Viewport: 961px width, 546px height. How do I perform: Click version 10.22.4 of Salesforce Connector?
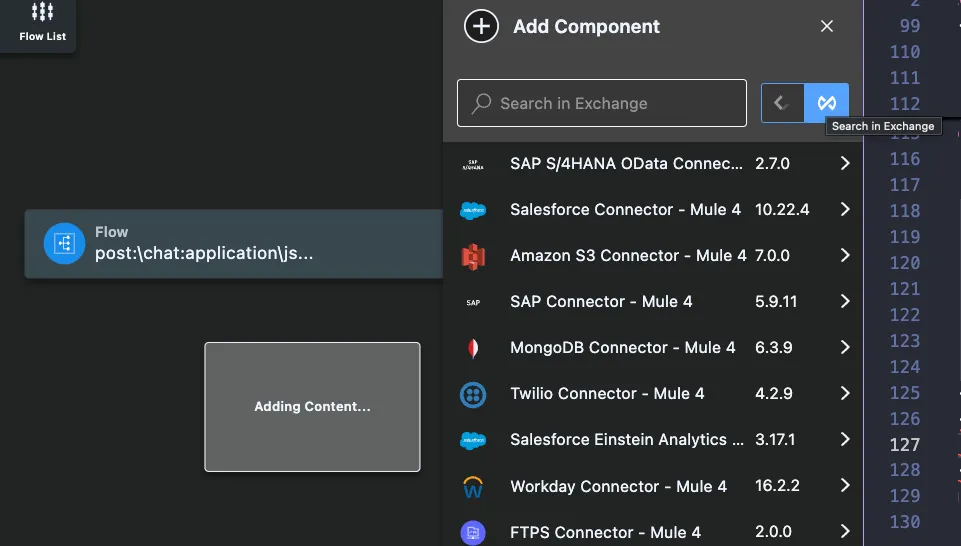click(782, 210)
